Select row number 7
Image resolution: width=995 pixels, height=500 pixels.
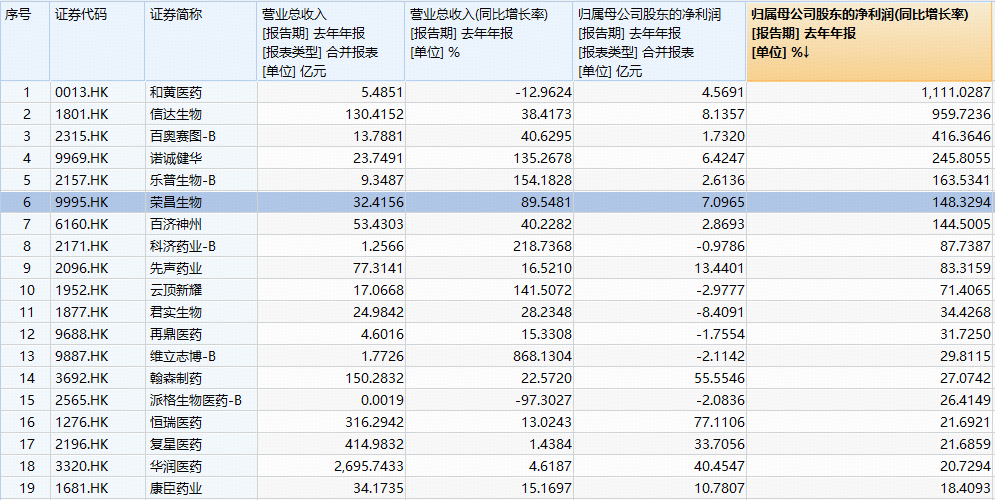(26, 223)
